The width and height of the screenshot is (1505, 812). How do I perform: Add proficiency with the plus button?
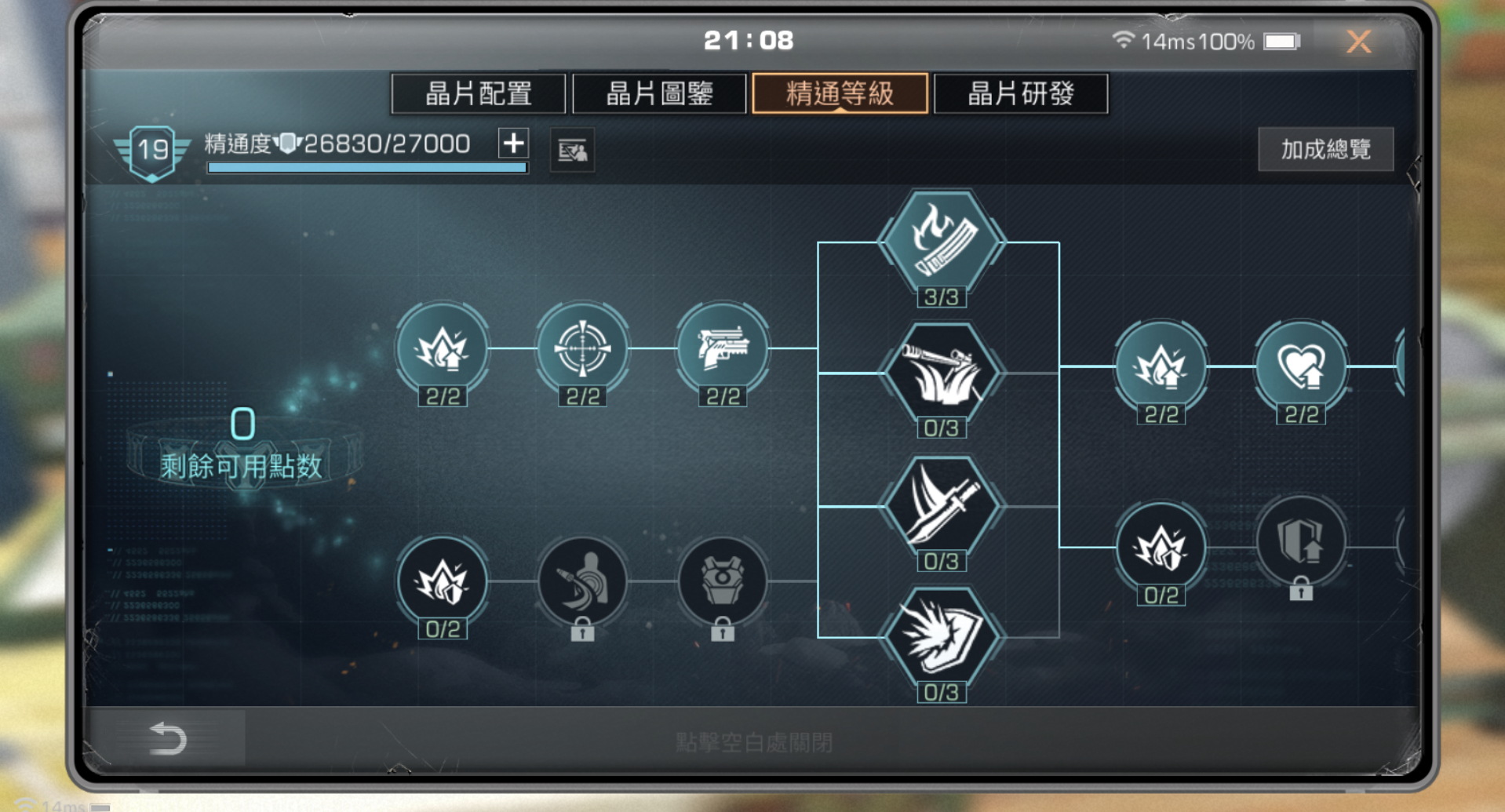click(x=514, y=144)
